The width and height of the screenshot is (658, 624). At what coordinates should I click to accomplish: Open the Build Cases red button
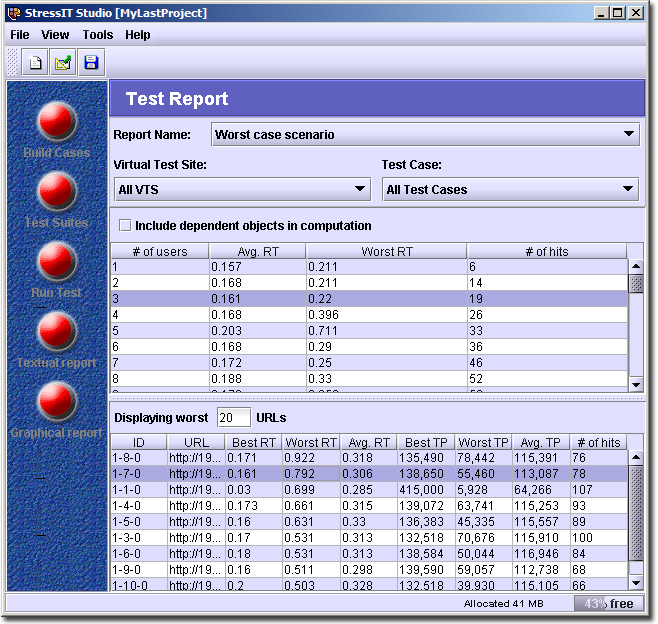tap(57, 121)
